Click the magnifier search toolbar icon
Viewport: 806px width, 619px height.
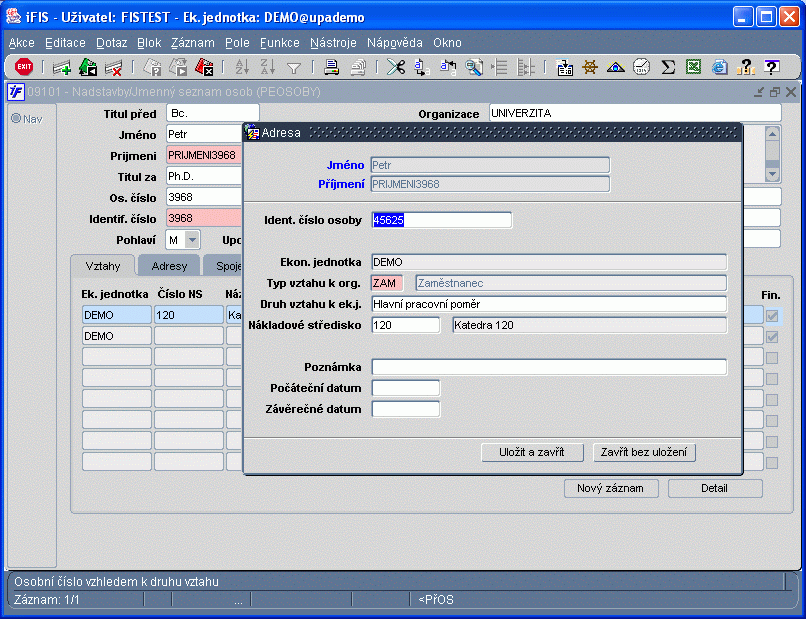473,67
